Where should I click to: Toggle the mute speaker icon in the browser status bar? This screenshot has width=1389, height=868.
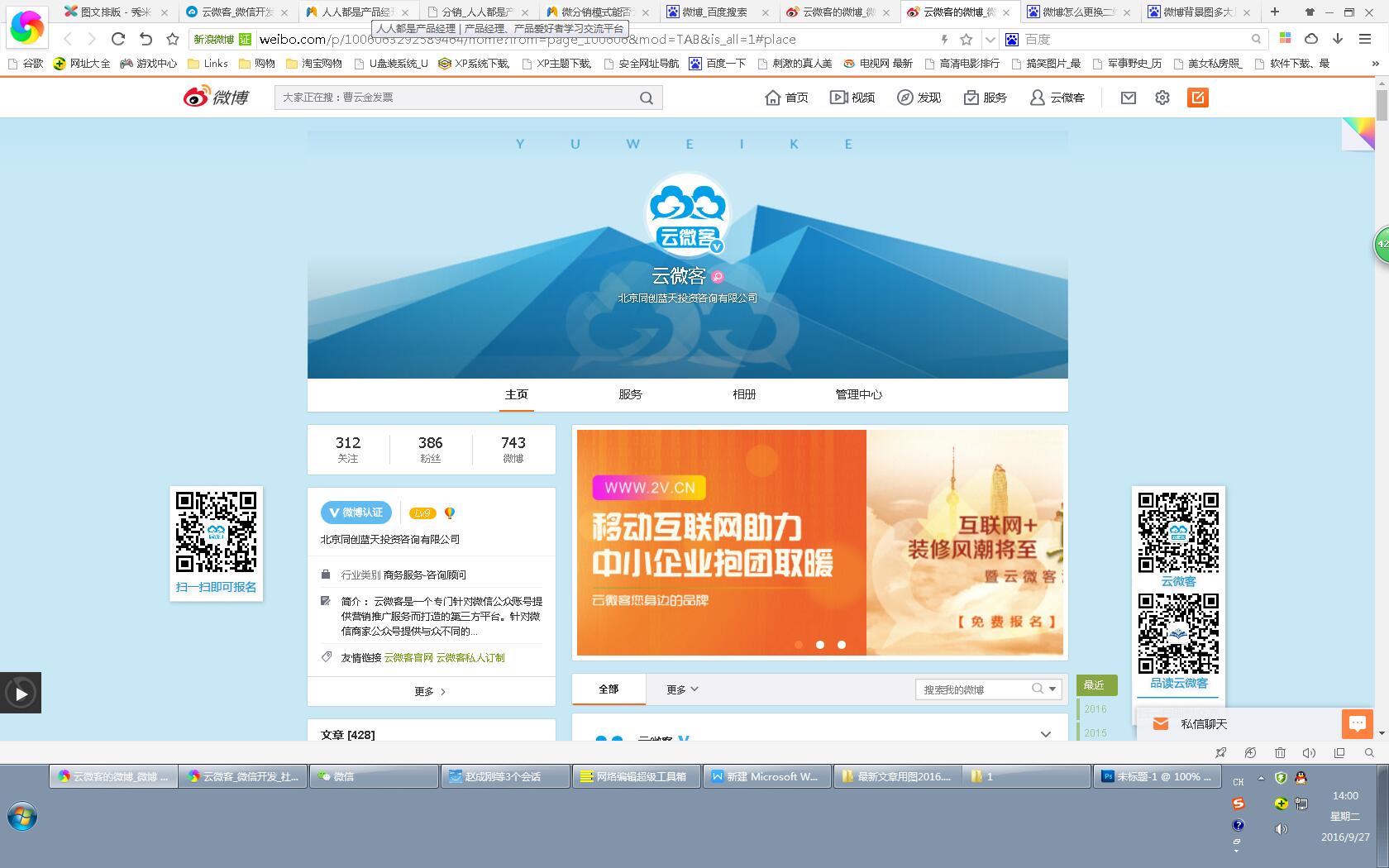tap(1309, 752)
